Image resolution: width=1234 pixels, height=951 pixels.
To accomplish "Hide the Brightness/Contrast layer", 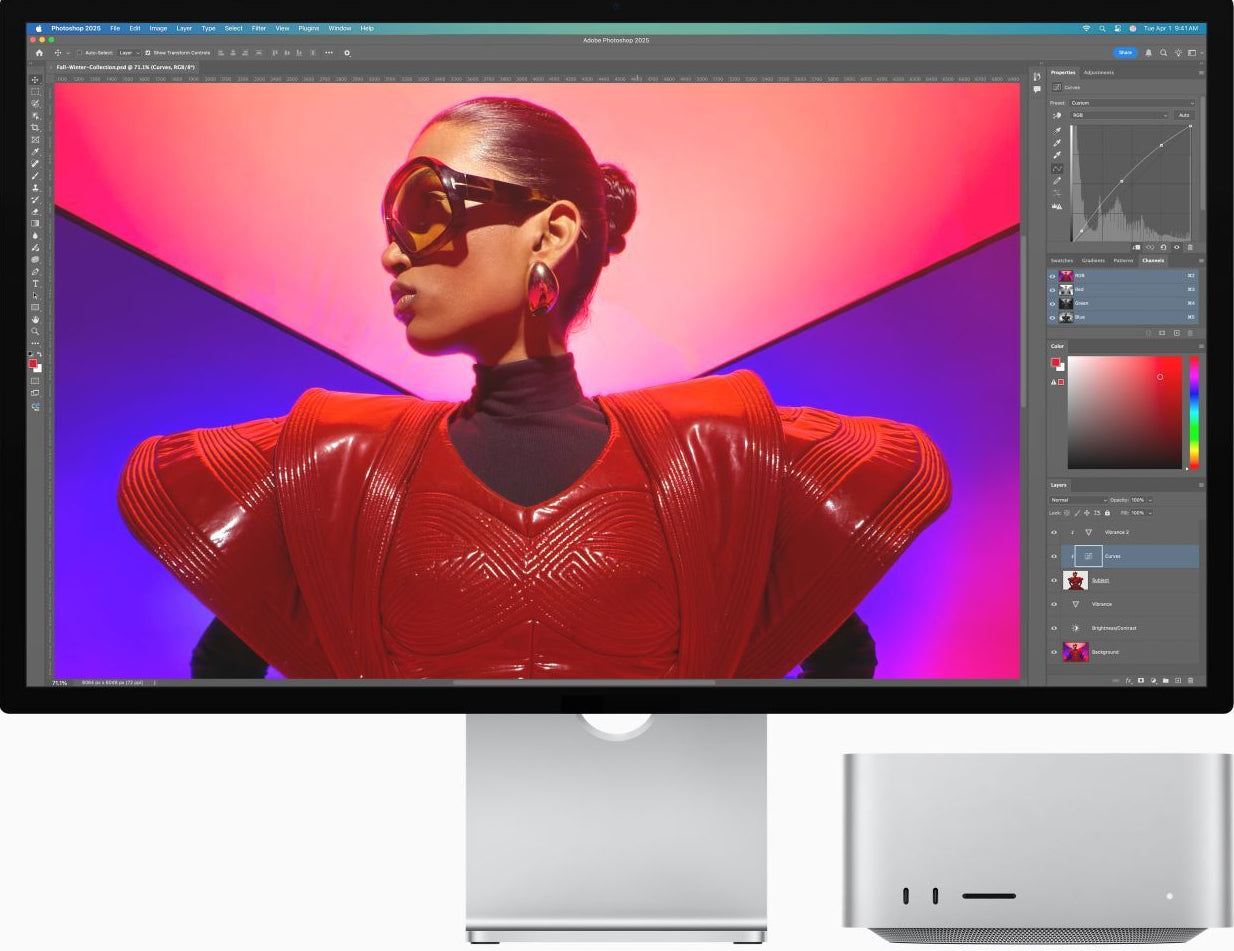I will [x=1054, y=628].
